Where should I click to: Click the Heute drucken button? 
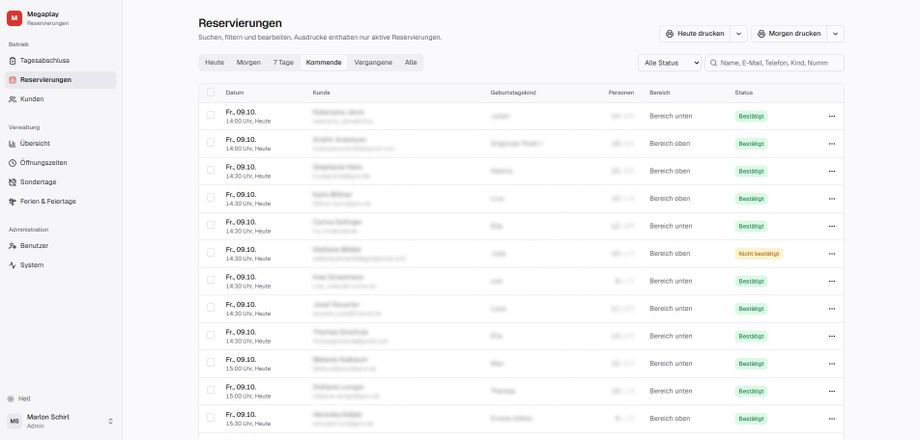coord(695,34)
